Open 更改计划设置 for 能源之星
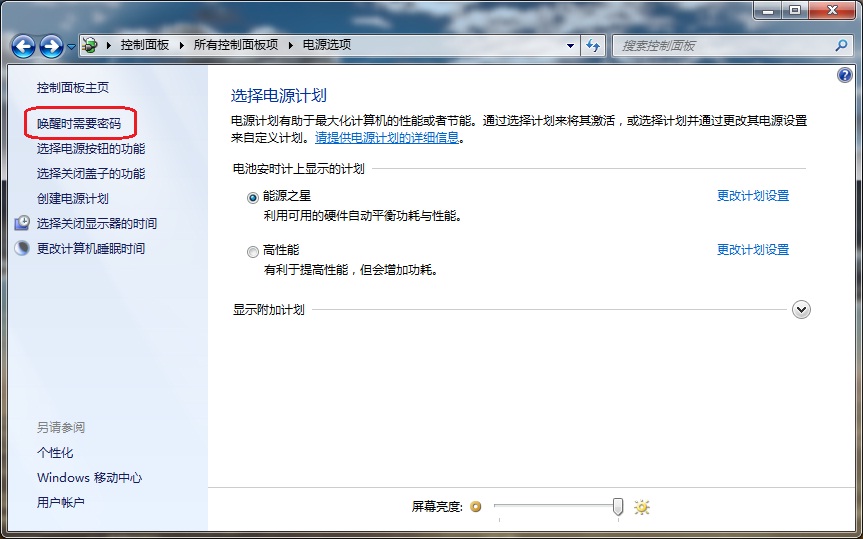 click(x=753, y=196)
